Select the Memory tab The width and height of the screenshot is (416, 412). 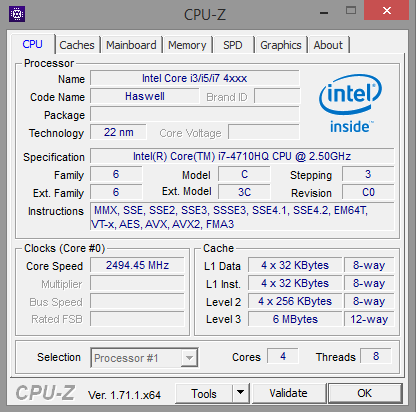point(187,45)
